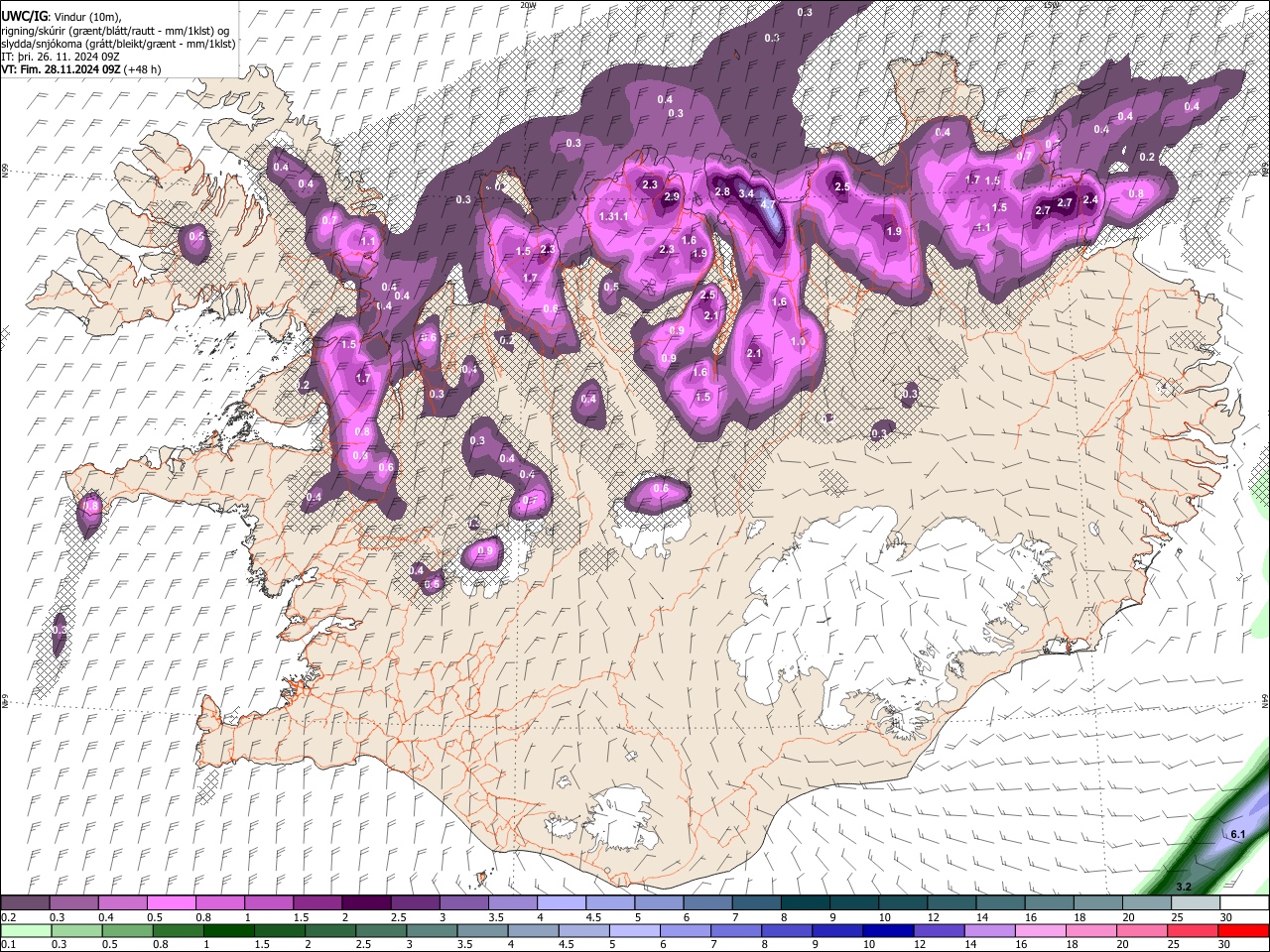Click the dark green 1 swatch in lower legend row
Viewport: 1270px width, 952px height.
[228, 930]
